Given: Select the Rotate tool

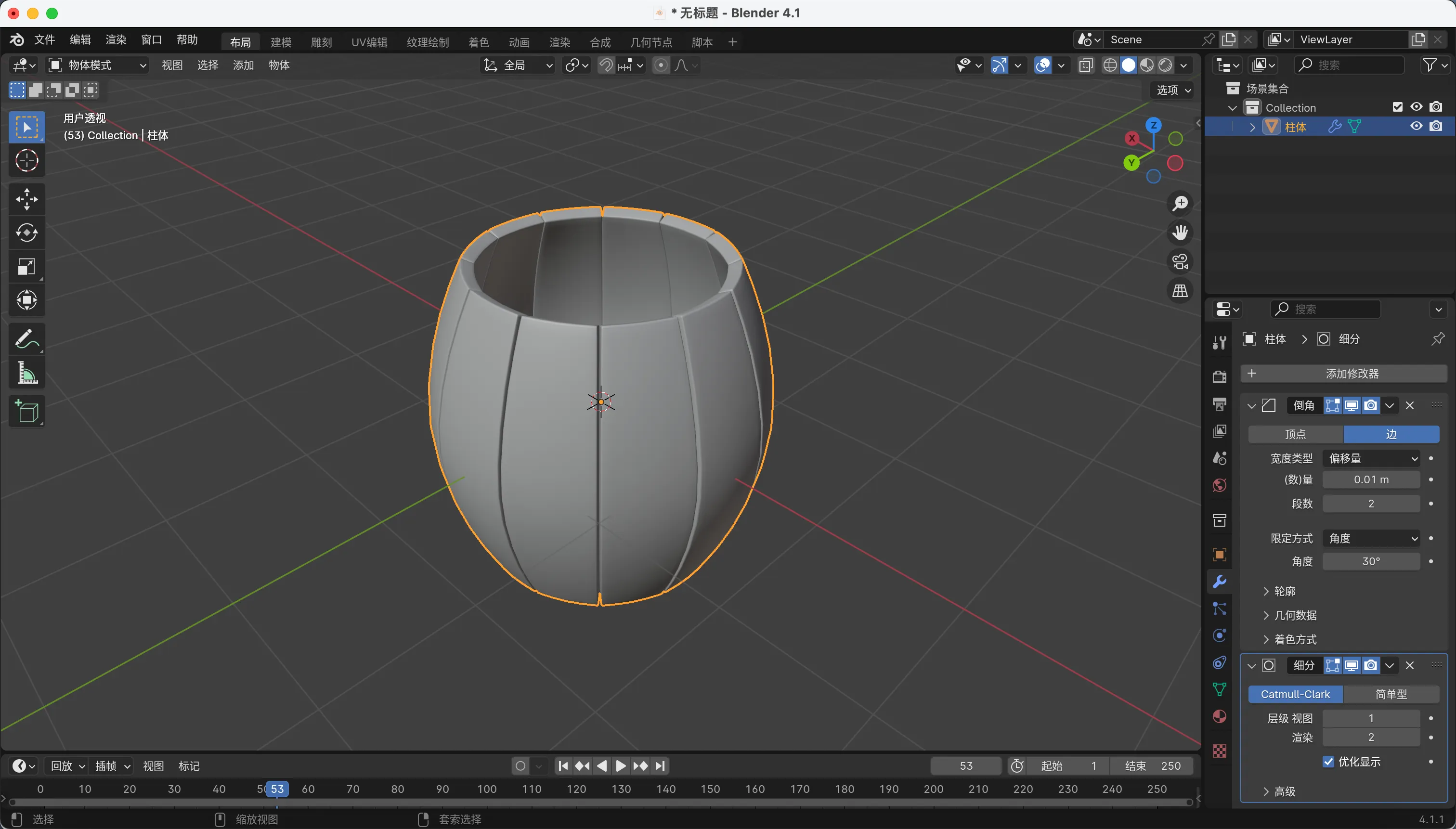Looking at the screenshot, I should [27, 233].
